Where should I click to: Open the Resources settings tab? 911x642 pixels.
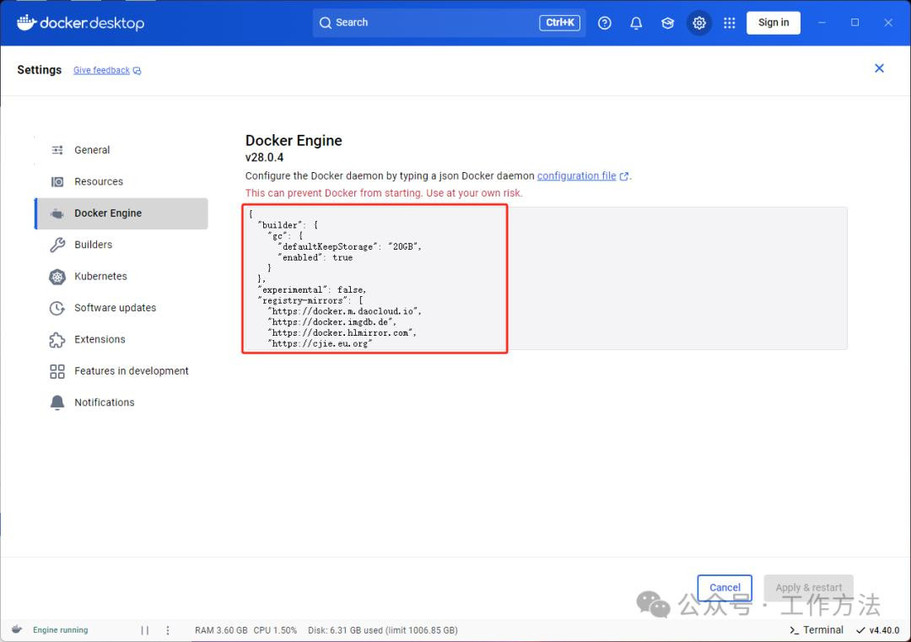click(121, 181)
